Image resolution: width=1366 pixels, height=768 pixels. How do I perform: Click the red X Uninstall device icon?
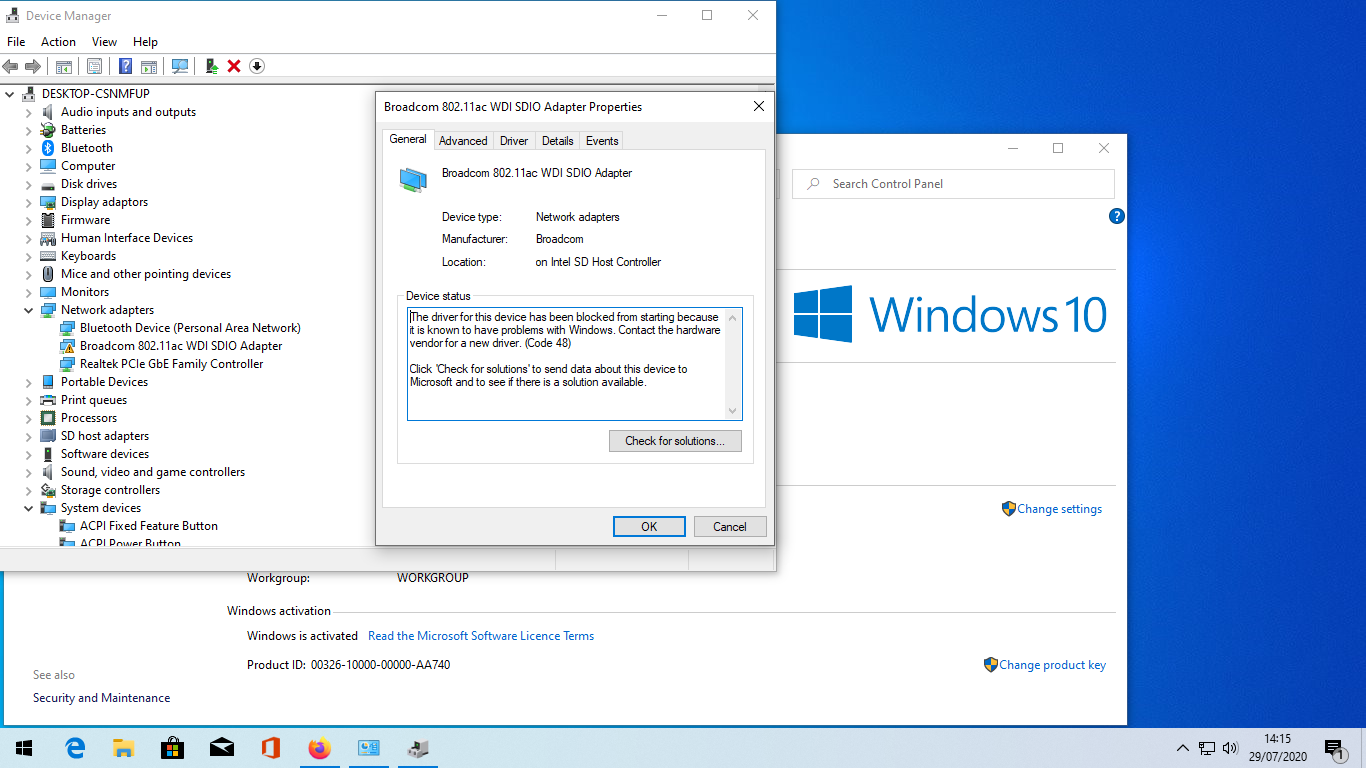[x=234, y=66]
